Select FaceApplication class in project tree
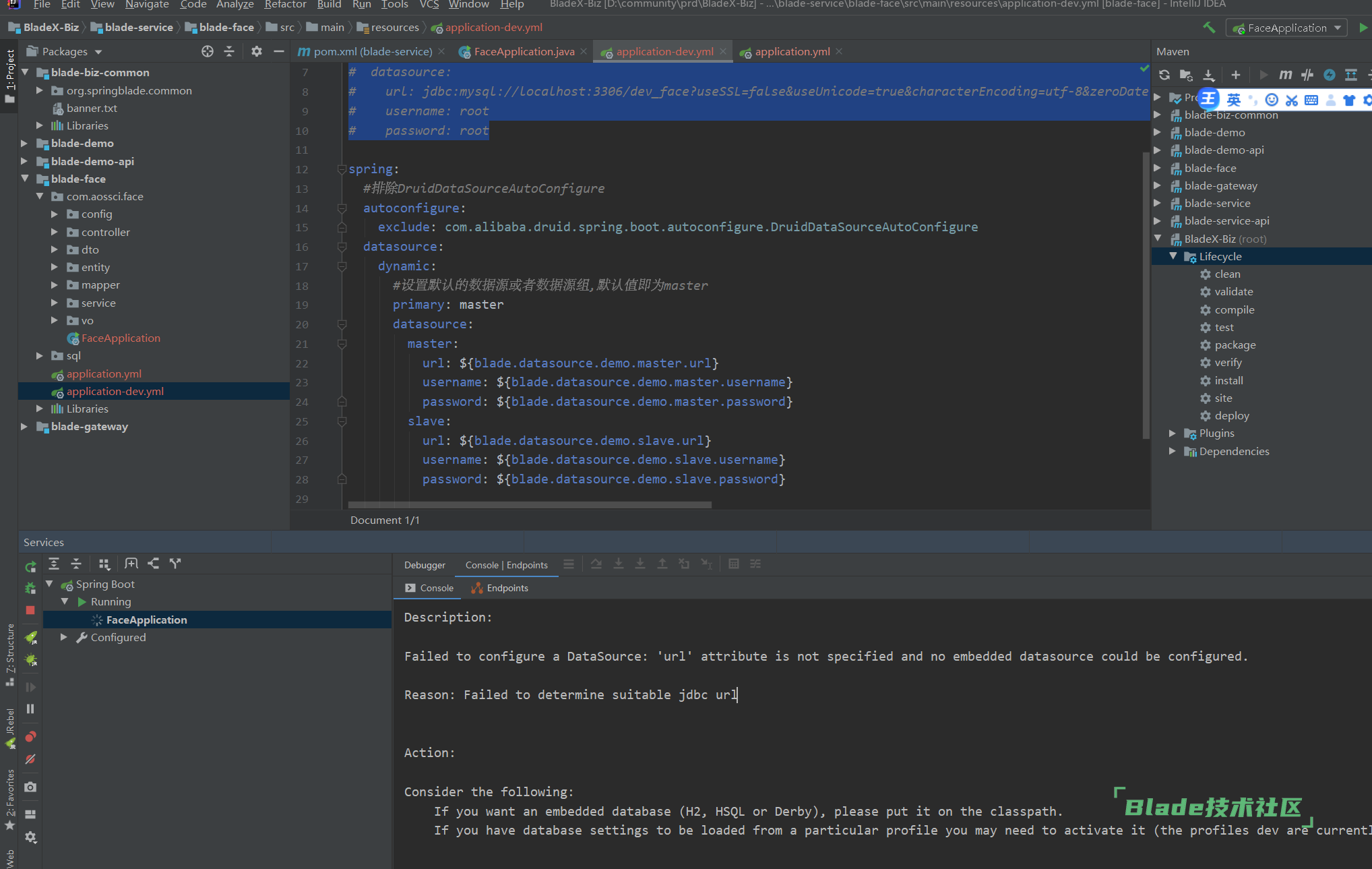The height and width of the screenshot is (869, 1372). click(x=114, y=338)
